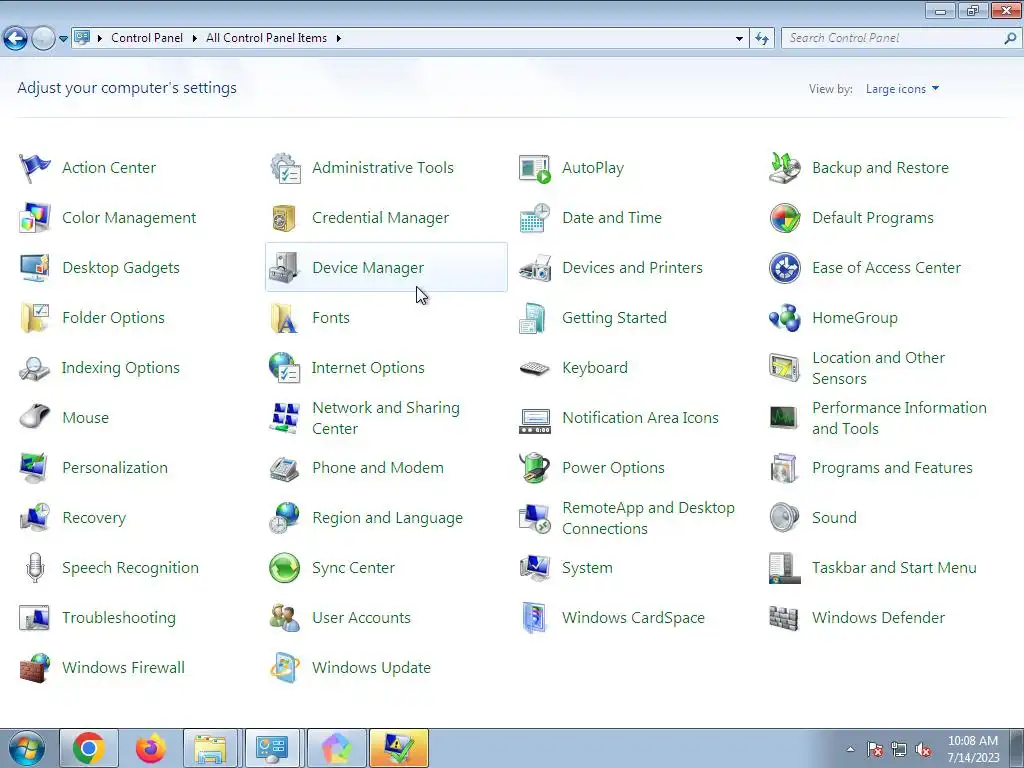The image size is (1024, 768).
Task: Launch Firefox from the taskbar
Action: pyautogui.click(x=151, y=748)
